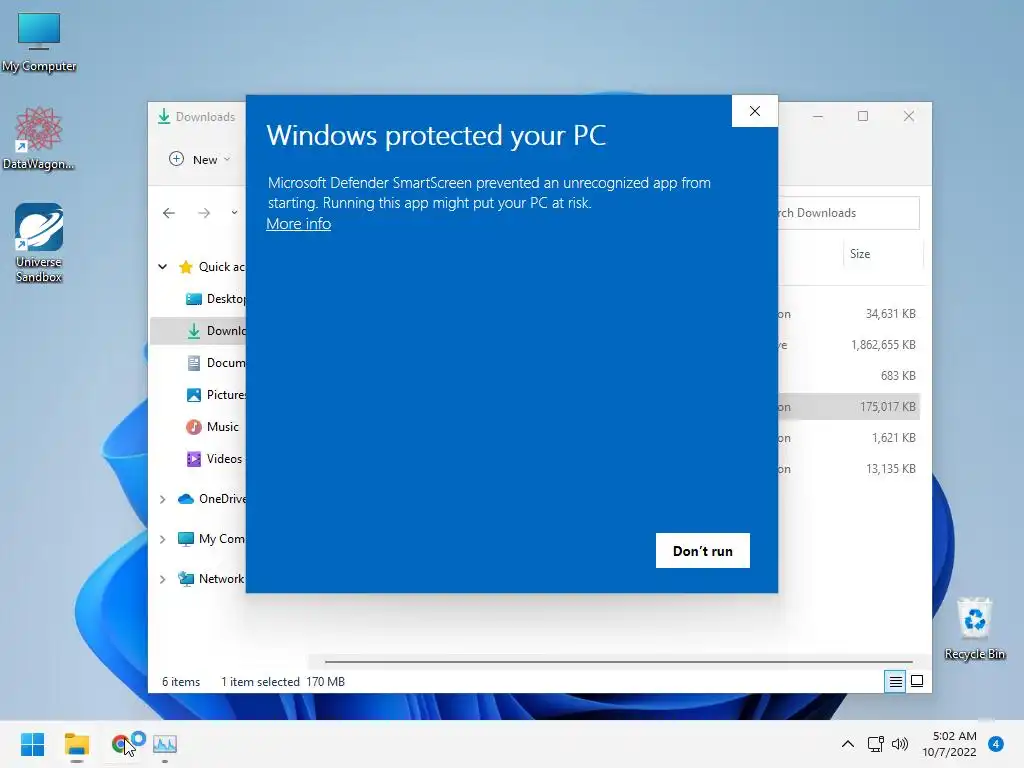
Task: Switch to large icons view in status bar
Action: point(917,681)
